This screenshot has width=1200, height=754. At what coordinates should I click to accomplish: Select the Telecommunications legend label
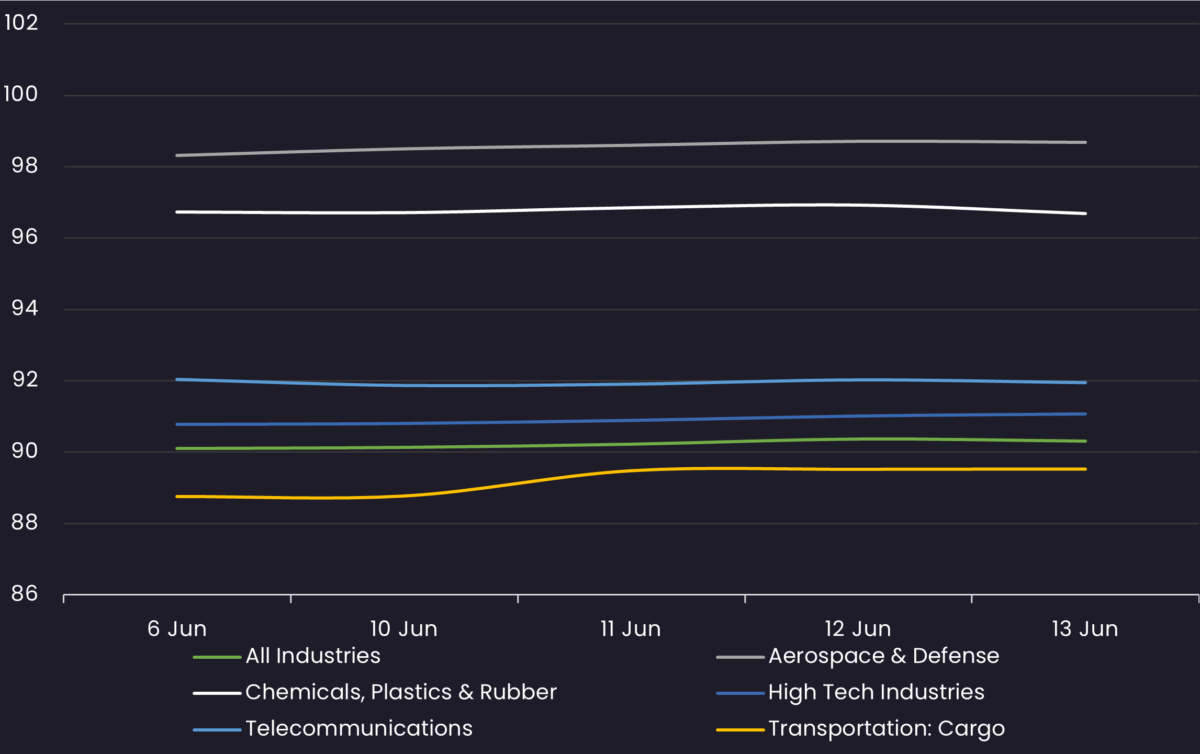(359, 727)
